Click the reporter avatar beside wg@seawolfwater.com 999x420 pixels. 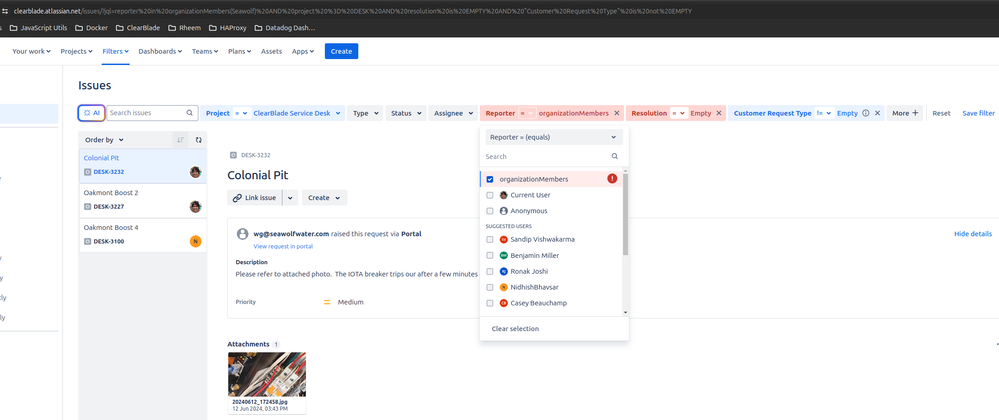click(x=242, y=234)
